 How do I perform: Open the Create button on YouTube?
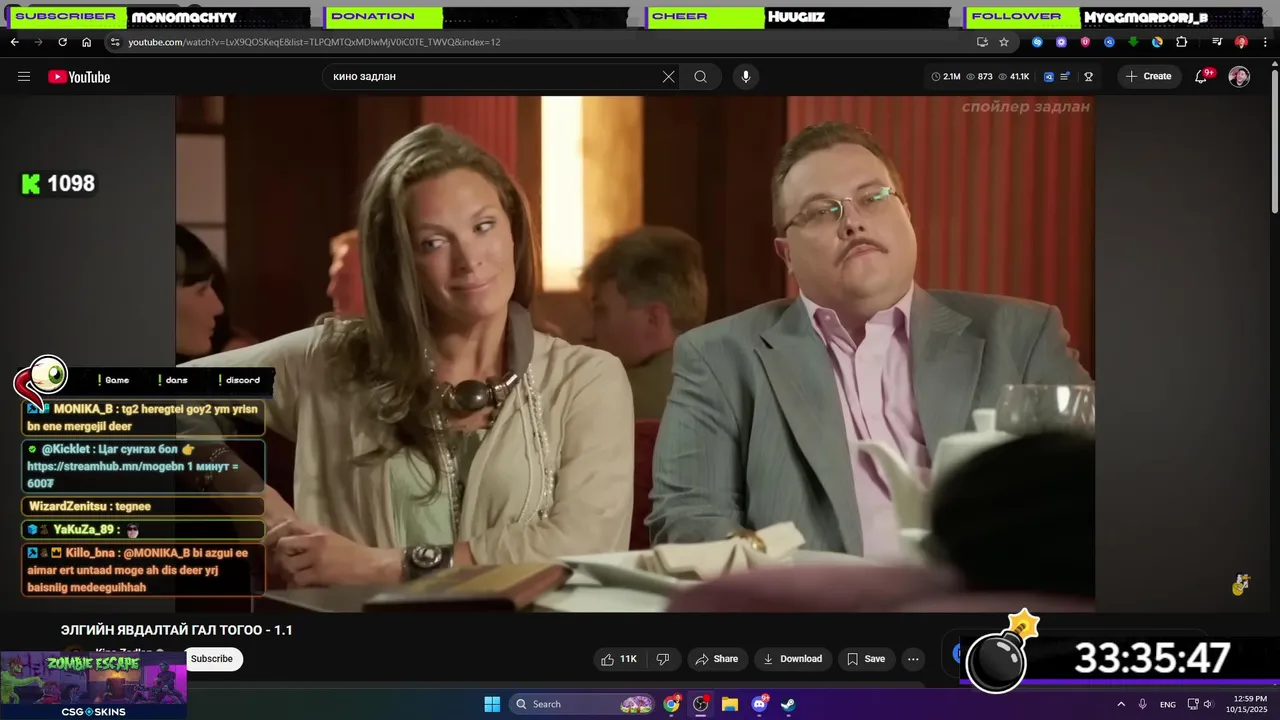1148,77
